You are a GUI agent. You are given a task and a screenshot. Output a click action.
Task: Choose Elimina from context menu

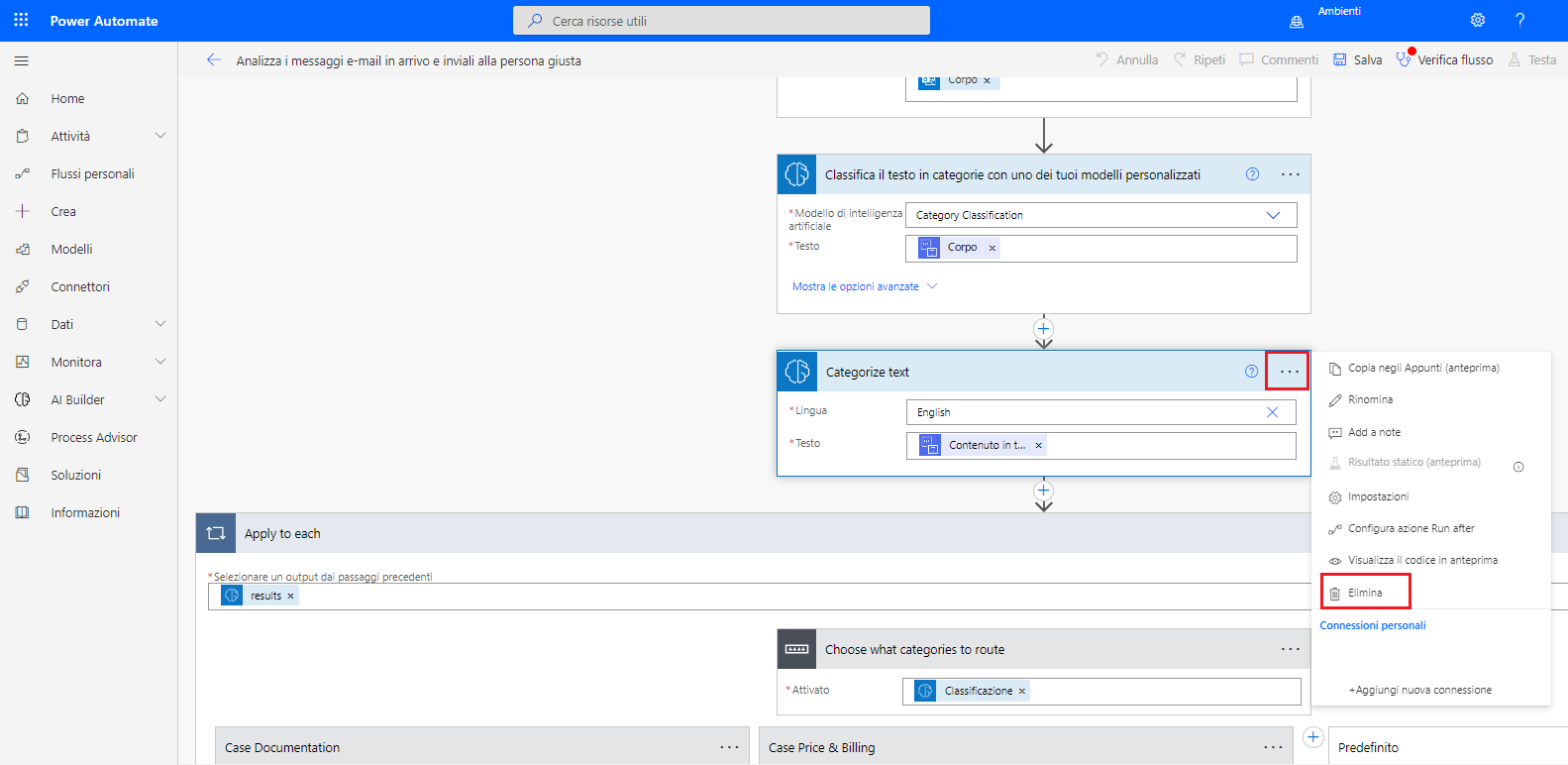[1366, 592]
